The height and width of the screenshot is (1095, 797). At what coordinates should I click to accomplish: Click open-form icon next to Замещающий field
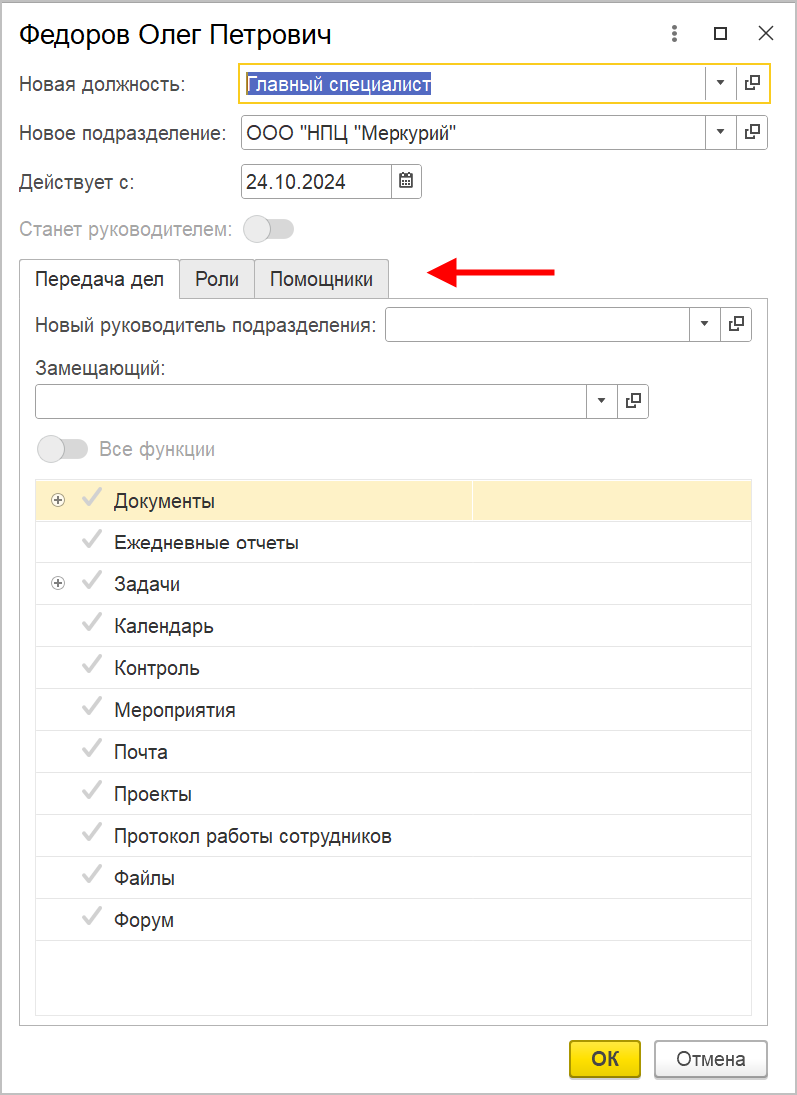633,400
